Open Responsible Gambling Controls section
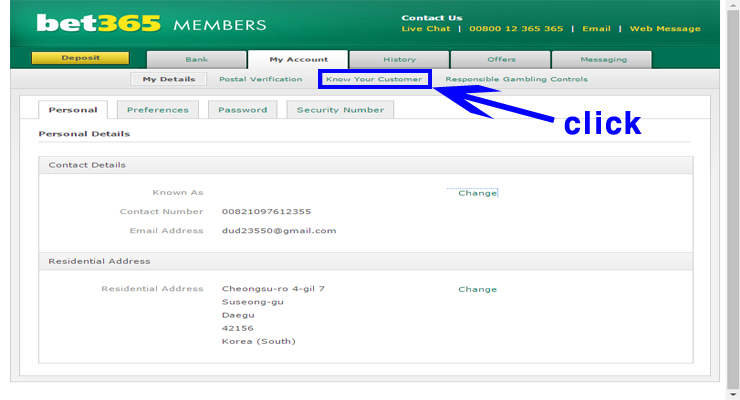The height and width of the screenshot is (400, 740). point(516,79)
